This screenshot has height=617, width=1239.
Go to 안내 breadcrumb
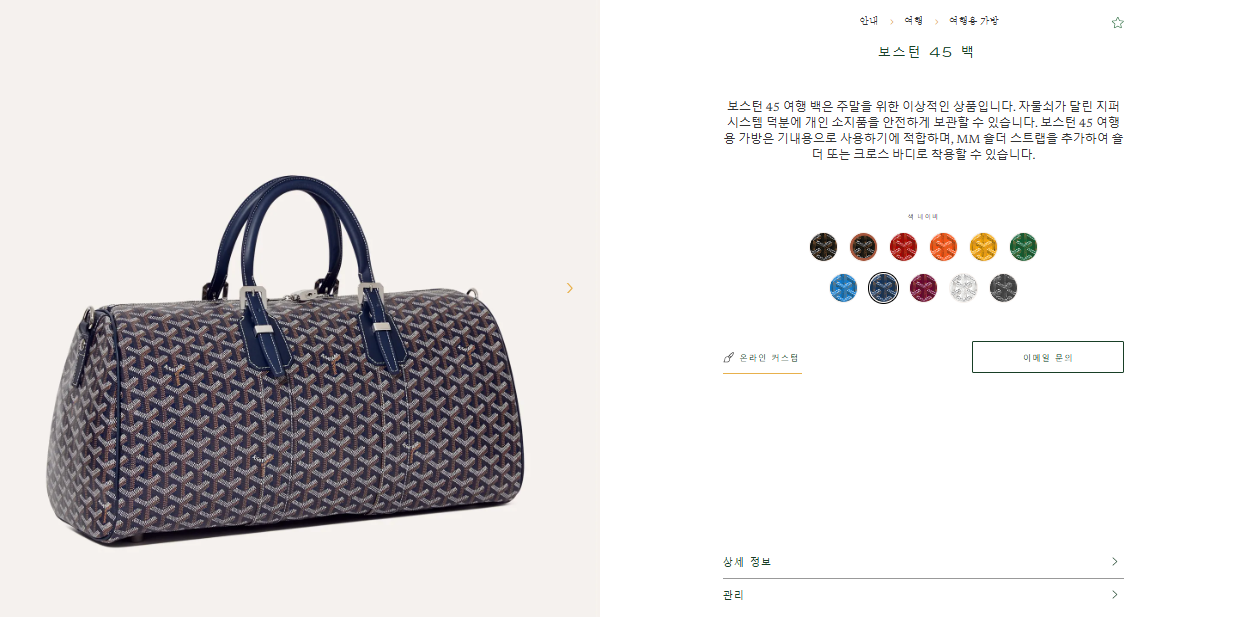868,21
